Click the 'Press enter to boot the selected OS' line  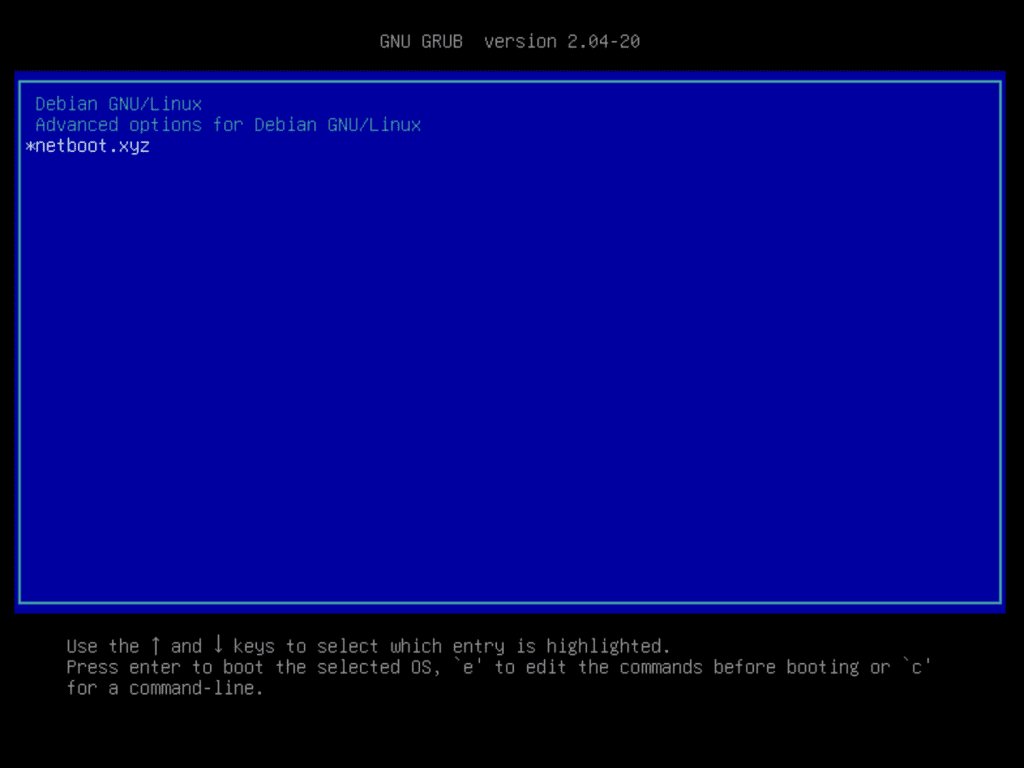pos(498,667)
